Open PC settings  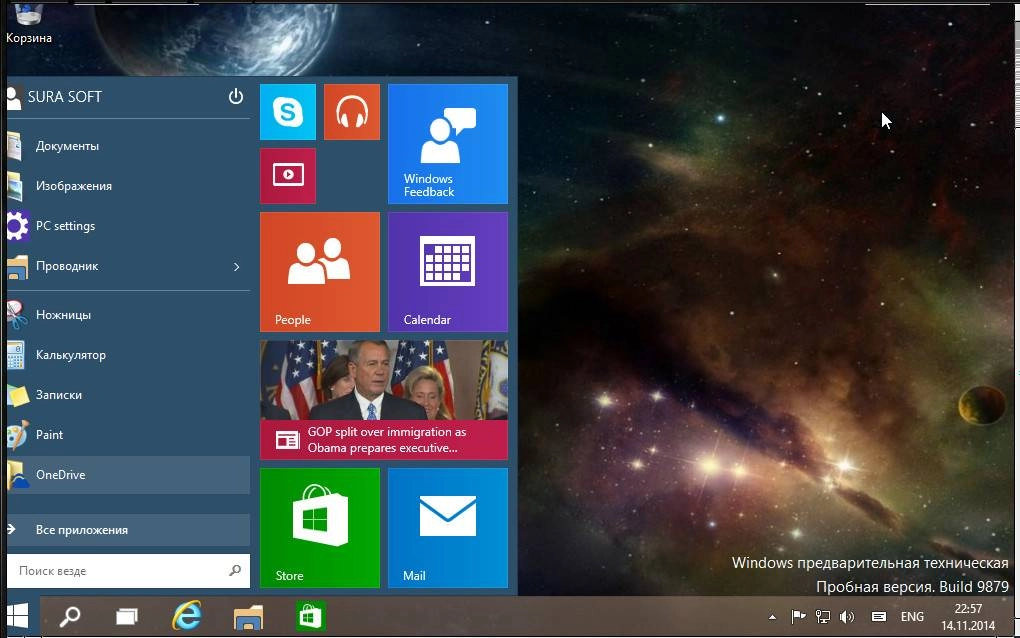[128, 226]
